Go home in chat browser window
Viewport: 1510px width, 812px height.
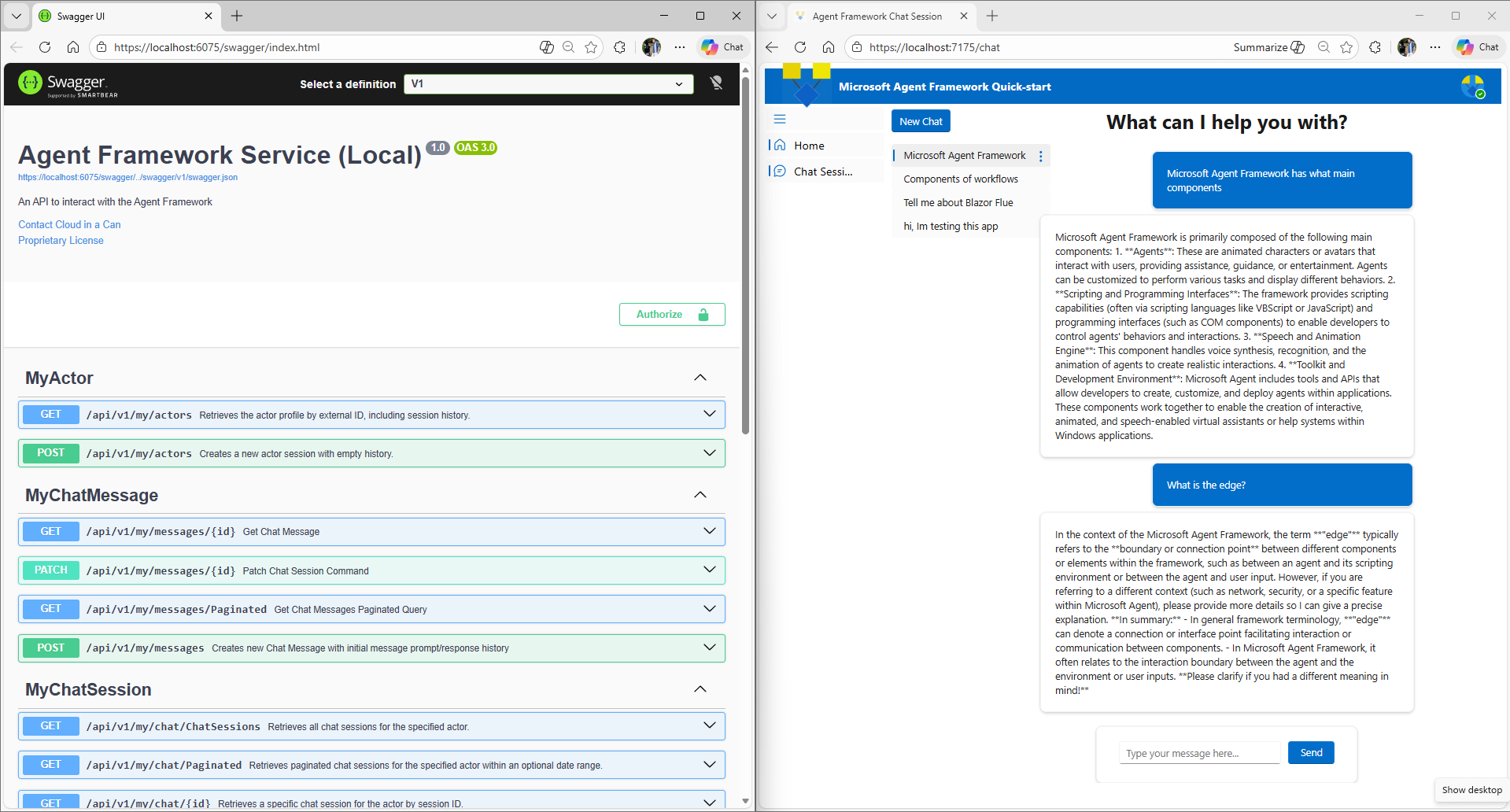[x=829, y=47]
